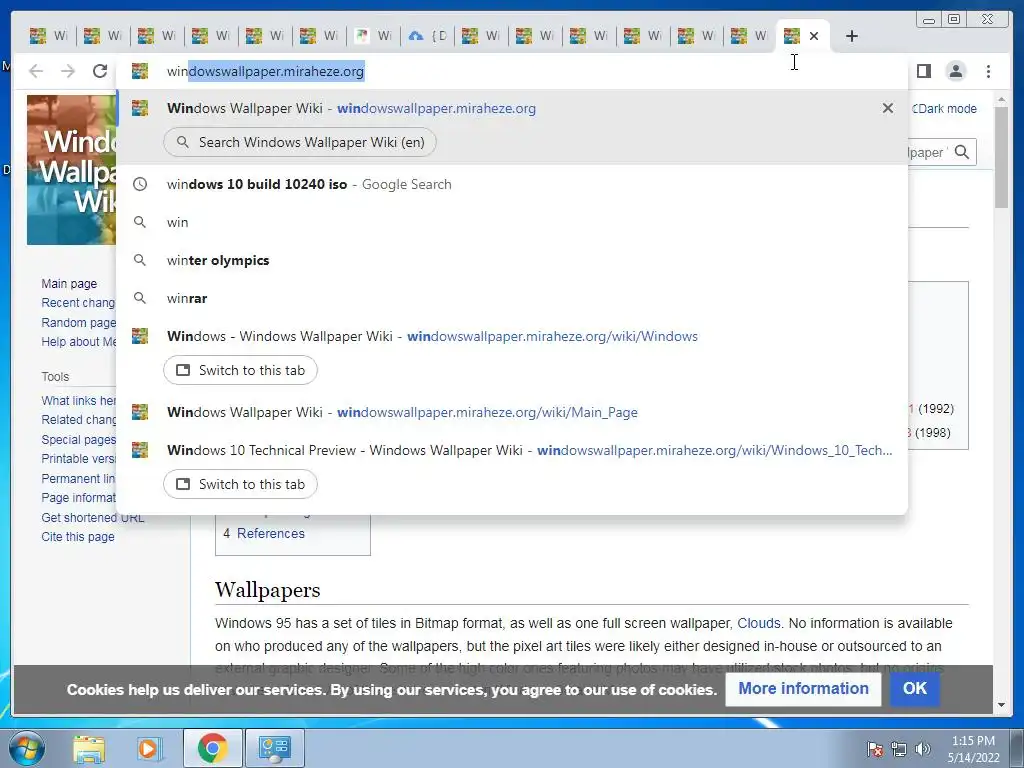Click the browser forward arrow
Screen dimensions: 1024x768
(x=68, y=71)
